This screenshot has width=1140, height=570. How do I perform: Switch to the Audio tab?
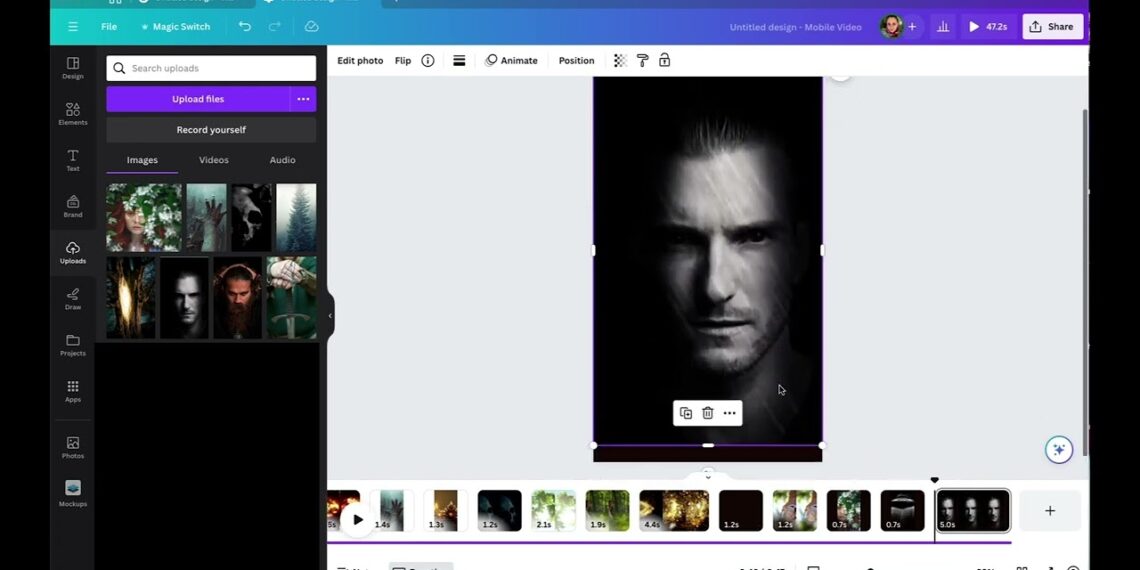(x=282, y=160)
